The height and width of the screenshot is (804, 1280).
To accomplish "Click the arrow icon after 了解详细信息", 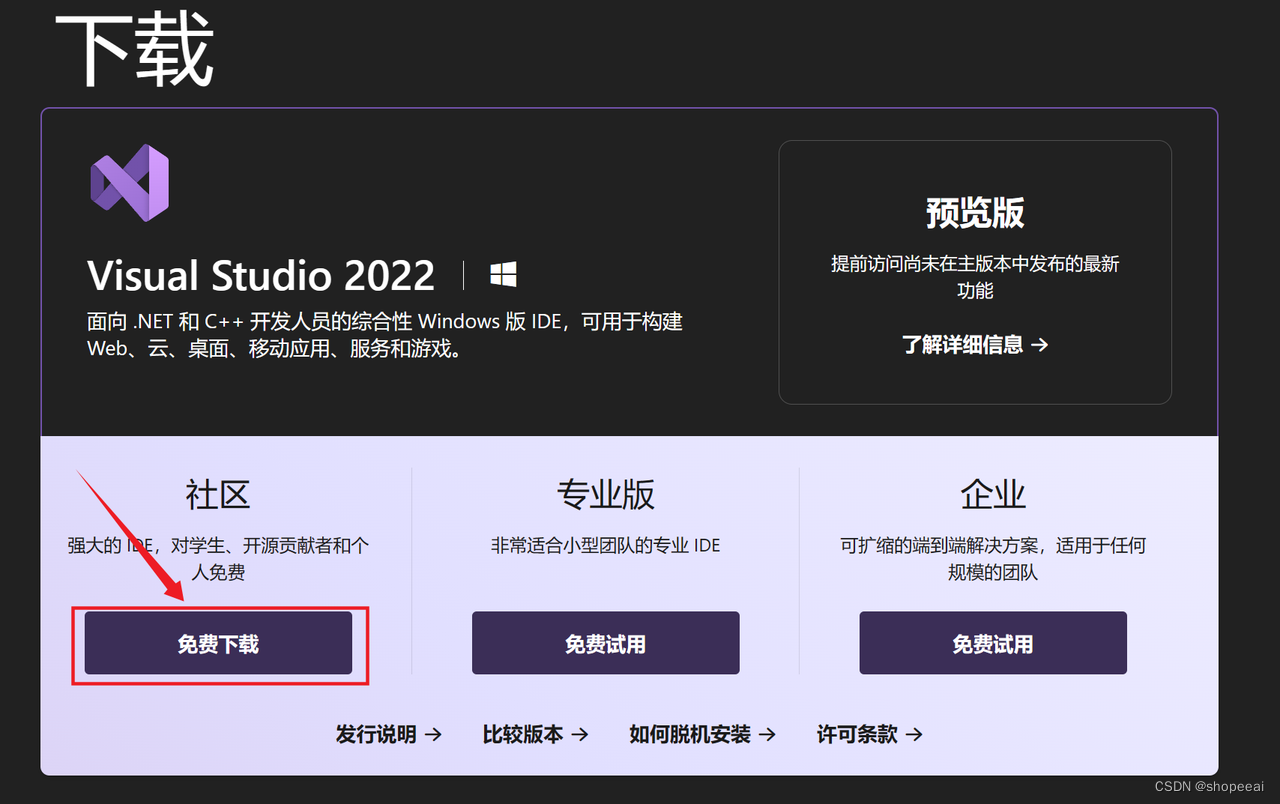I will click(1041, 344).
